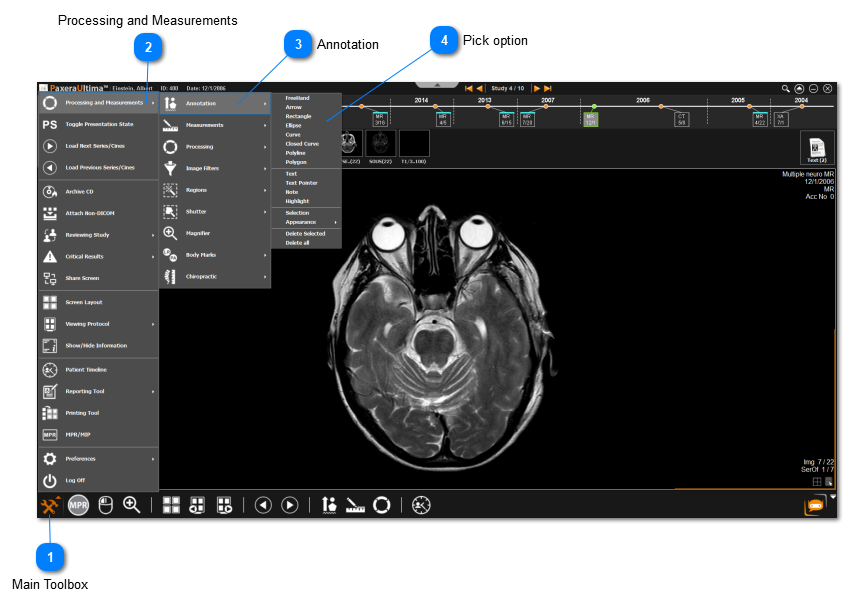Image resolution: width=846 pixels, height=608 pixels.
Task: Choose Rectangle annotation option
Action: [x=298, y=116]
